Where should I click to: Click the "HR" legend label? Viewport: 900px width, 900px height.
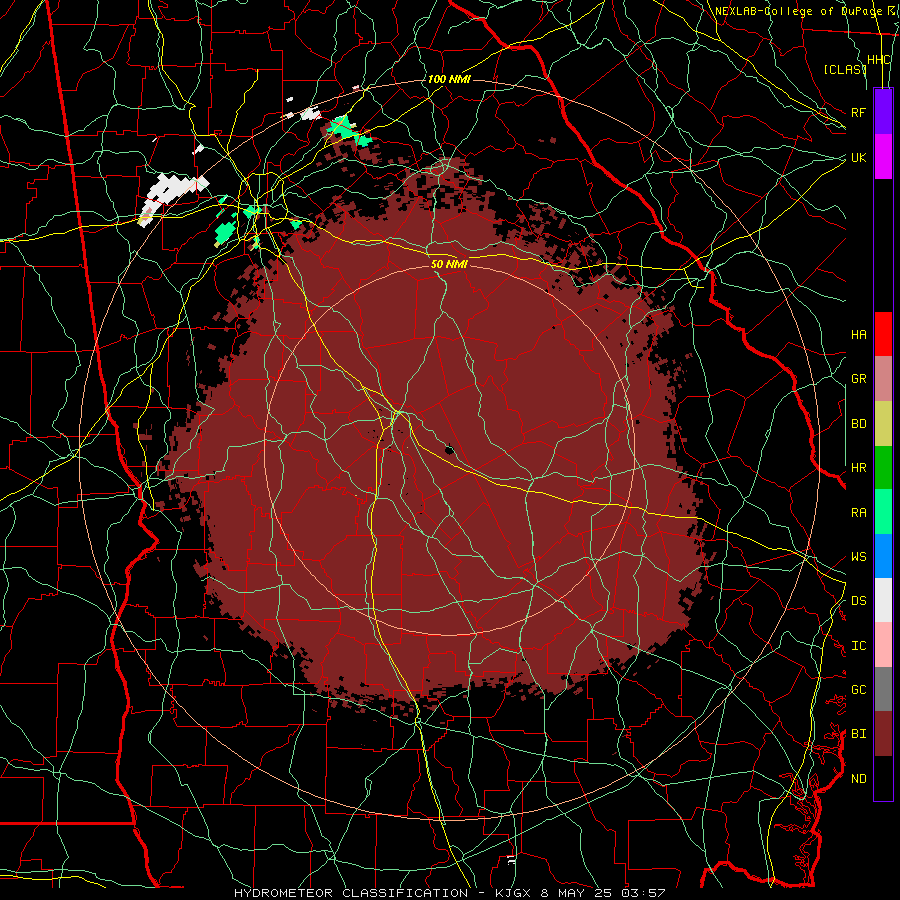pyautogui.click(x=859, y=468)
